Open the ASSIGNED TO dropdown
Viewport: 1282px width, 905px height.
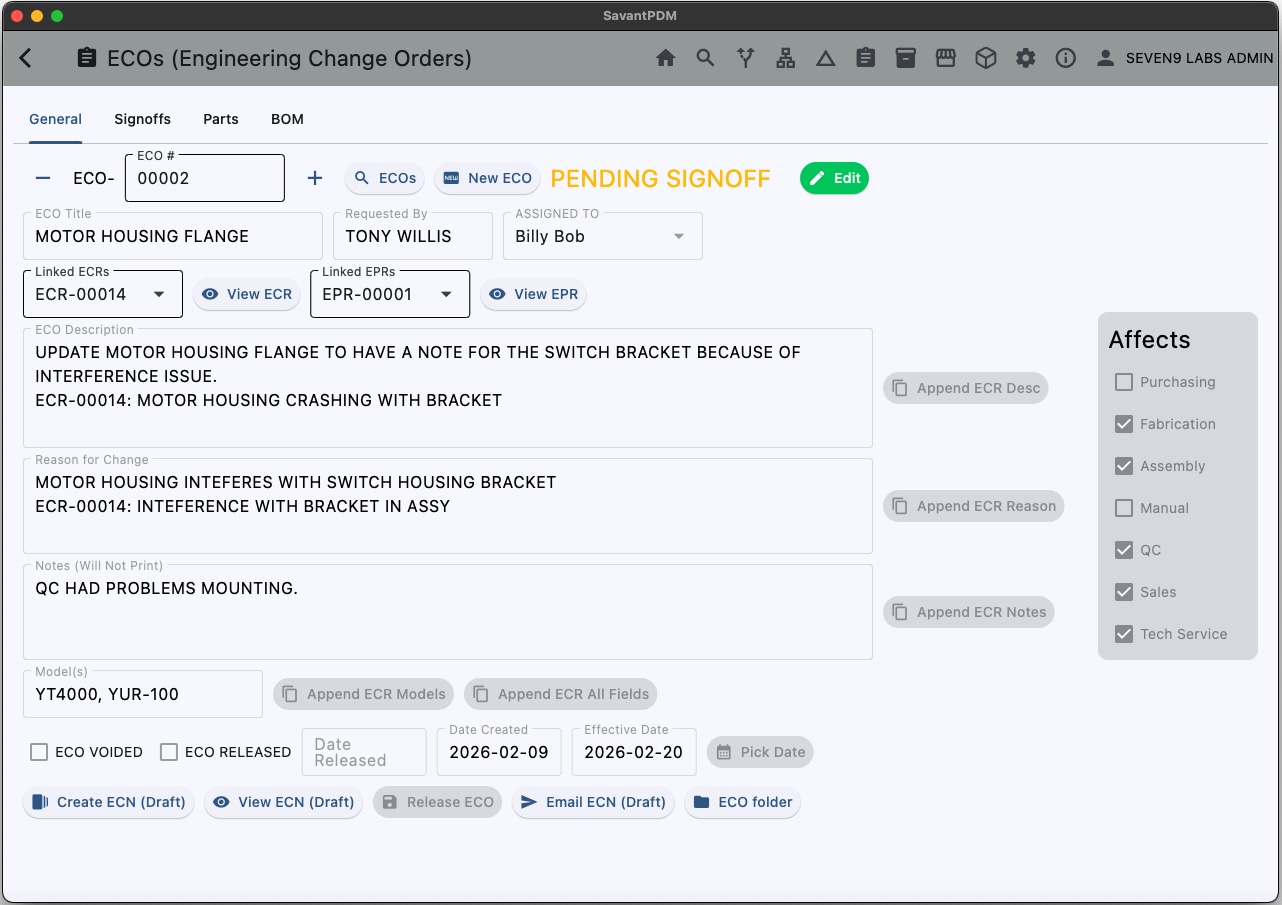point(679,237)
